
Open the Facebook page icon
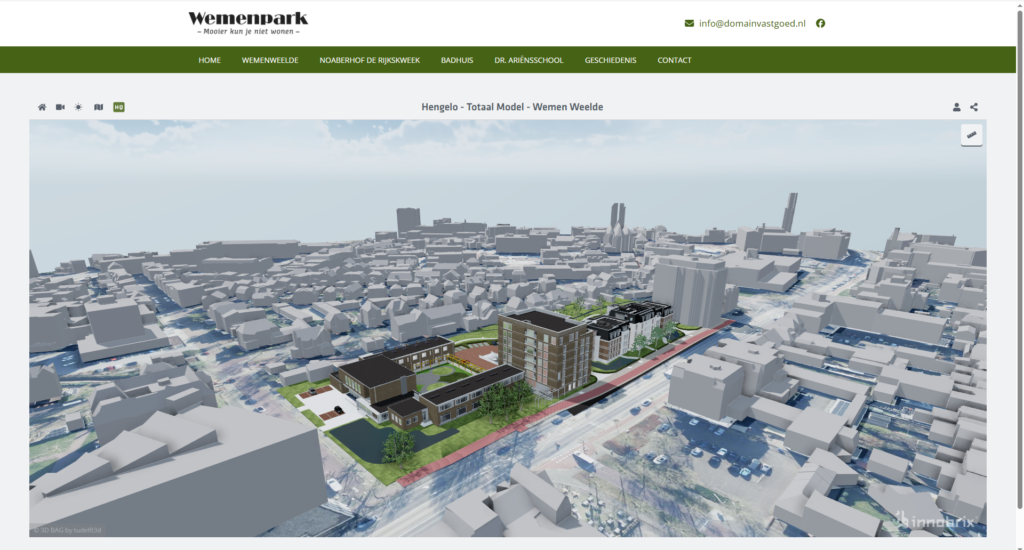(x=820, y=23)
